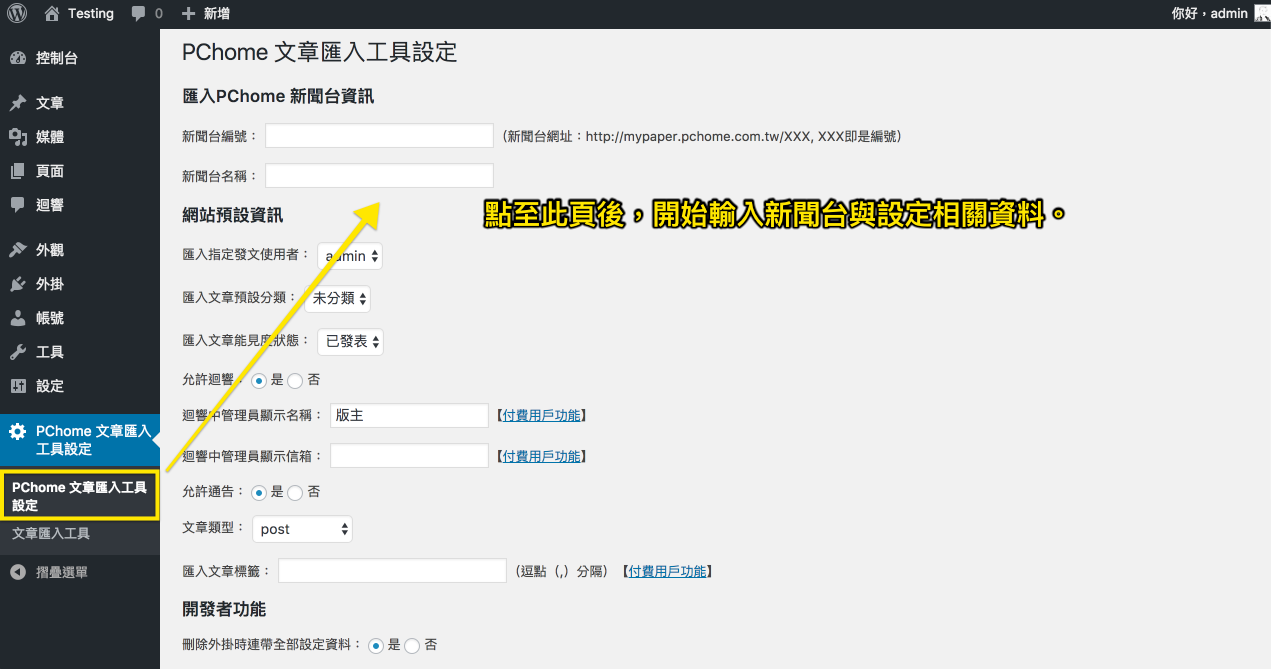Click 付費用戶功能 link beside 管理員顯示名稱

coord(541,415)
